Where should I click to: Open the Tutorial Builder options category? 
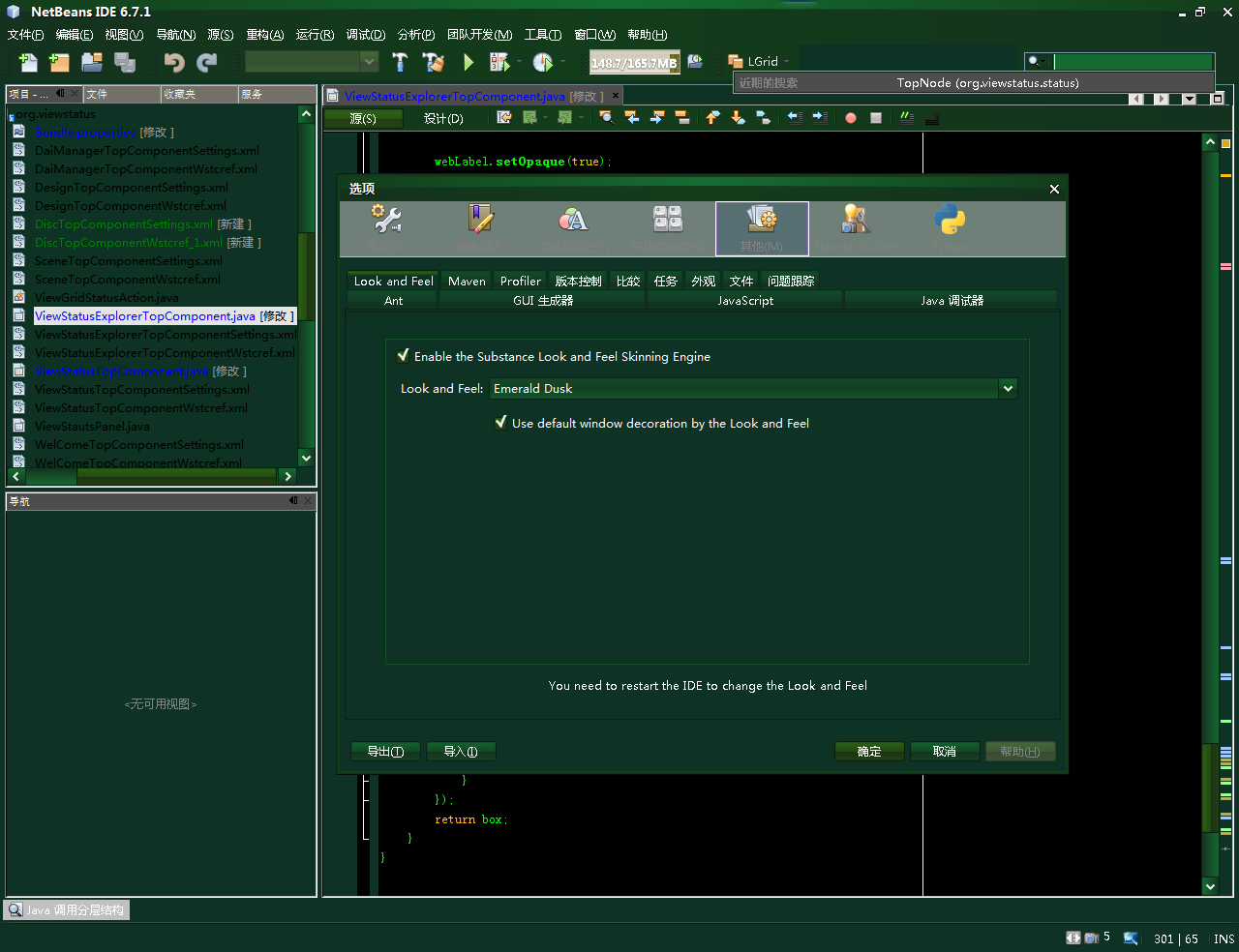click(856, 228)
